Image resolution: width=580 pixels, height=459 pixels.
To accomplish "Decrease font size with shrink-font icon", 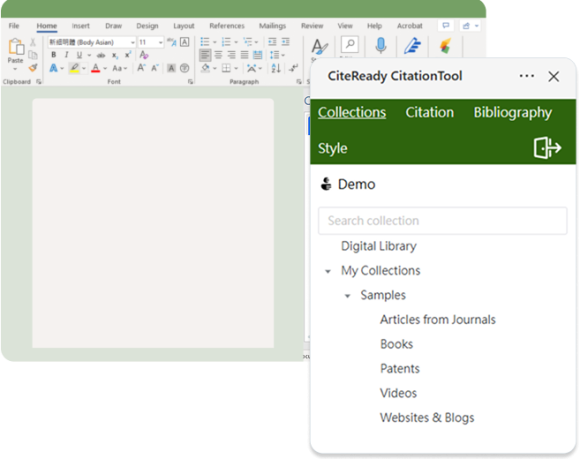I will click(155, 68).
